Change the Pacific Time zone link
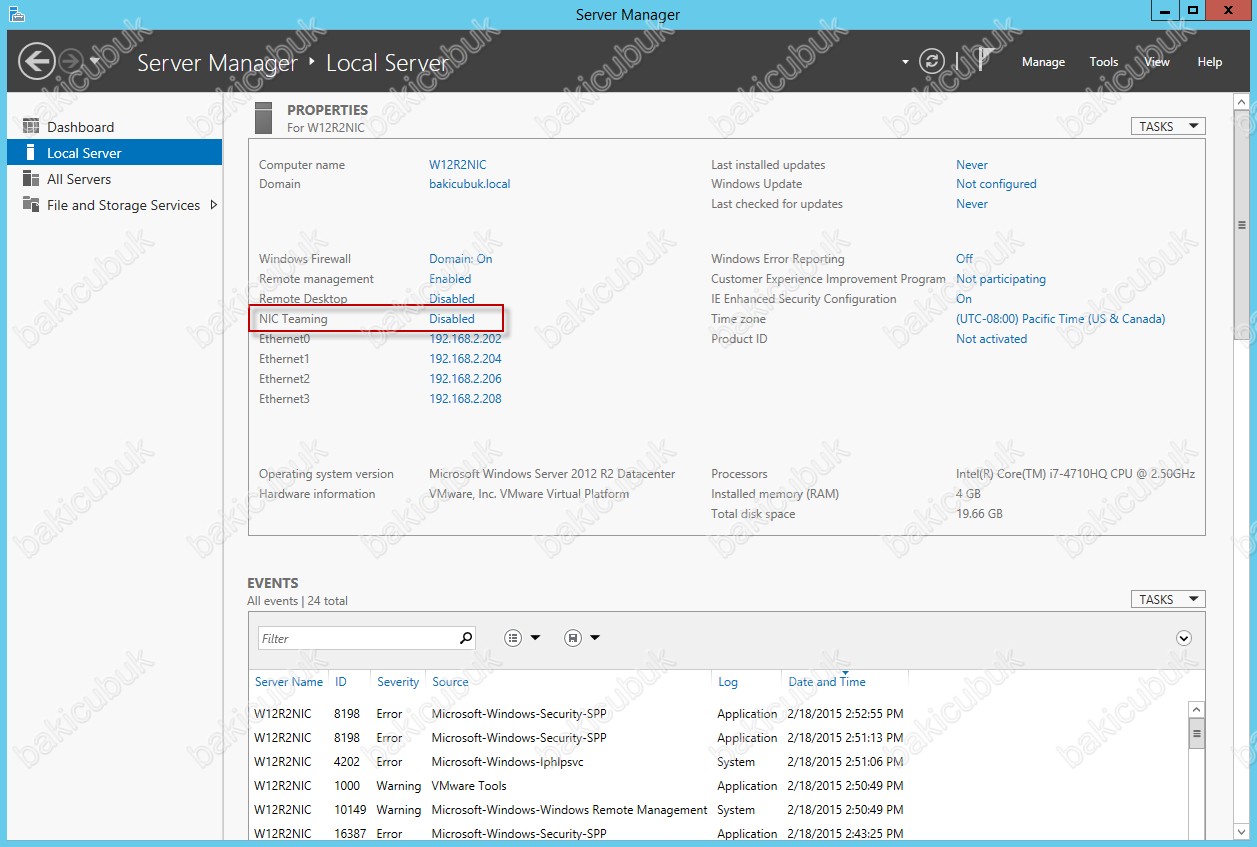This screenshot has height=847, width=1257. coord(1061,319)
